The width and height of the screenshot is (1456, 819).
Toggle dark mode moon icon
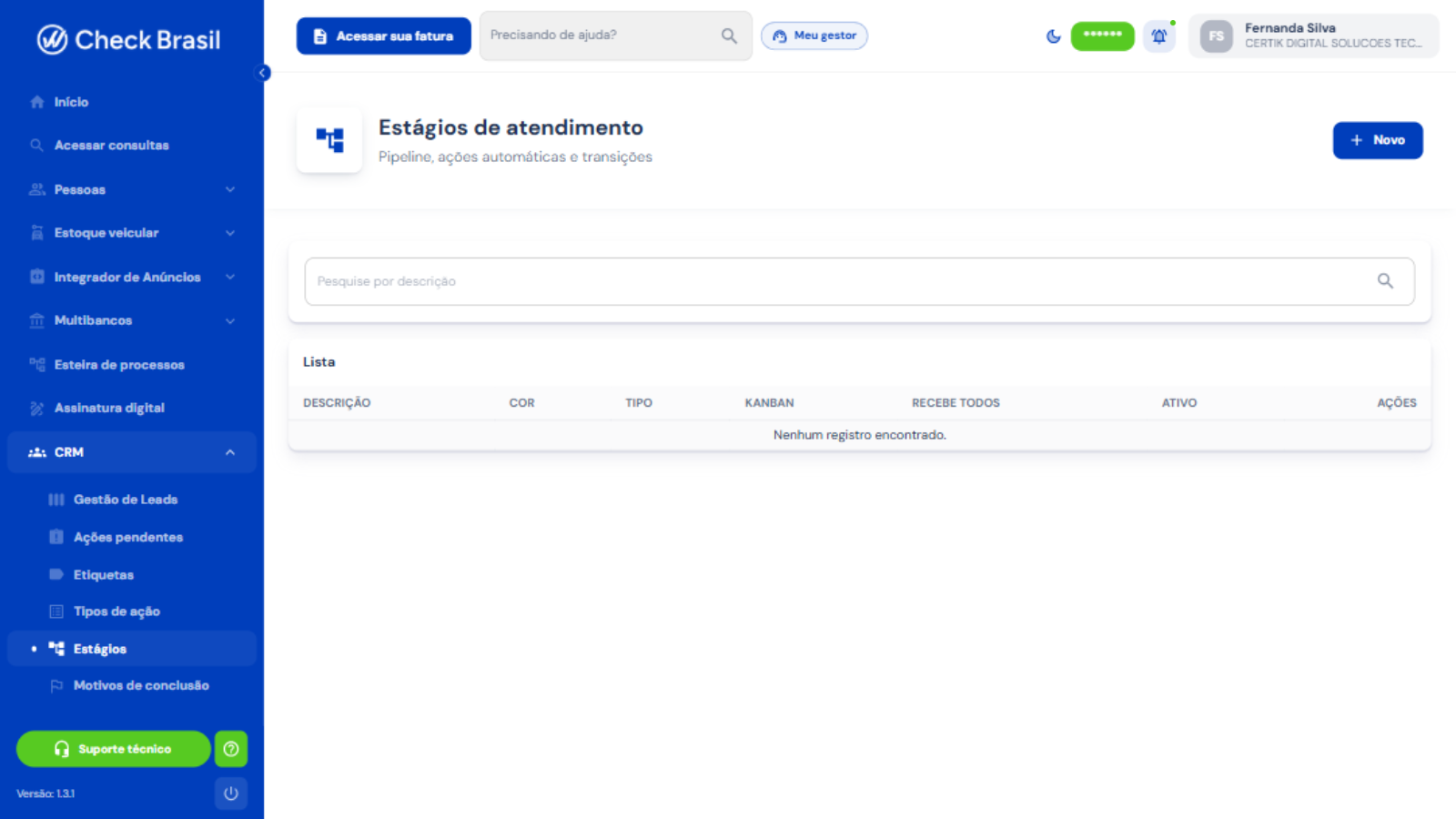pyautogui.click(x=1054, y=36)
